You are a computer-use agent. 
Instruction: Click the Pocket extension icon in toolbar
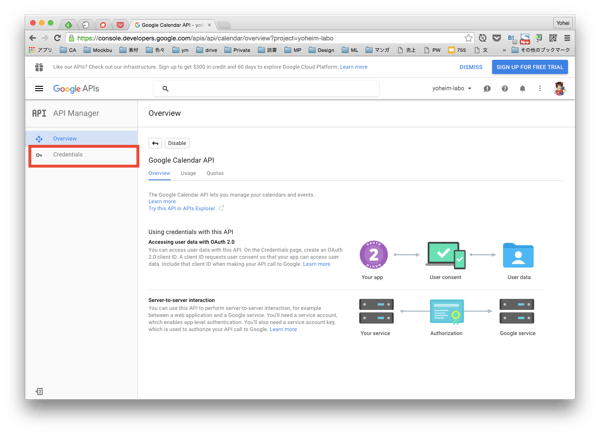click(497, 38)
